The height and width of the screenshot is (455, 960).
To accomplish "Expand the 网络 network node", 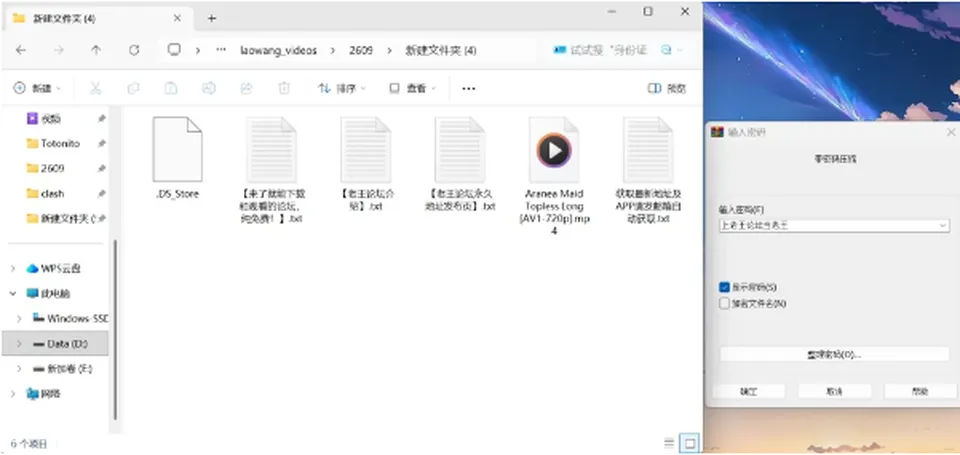I will coord(13,394).
